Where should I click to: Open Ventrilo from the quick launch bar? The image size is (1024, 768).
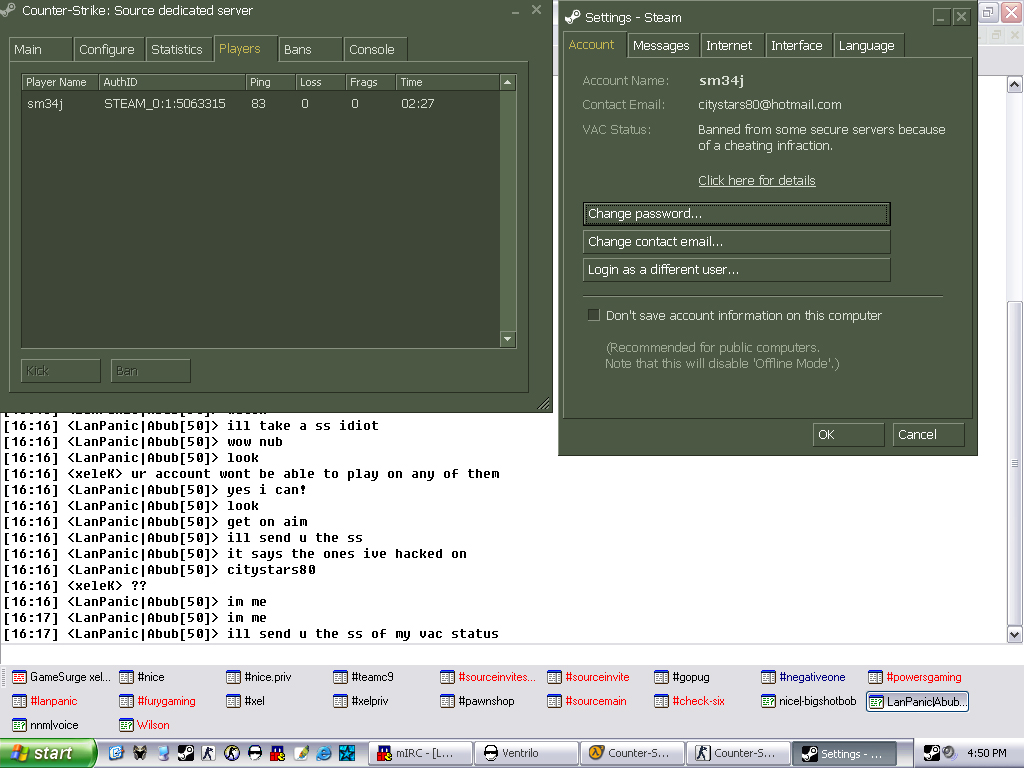pos(255,753)
